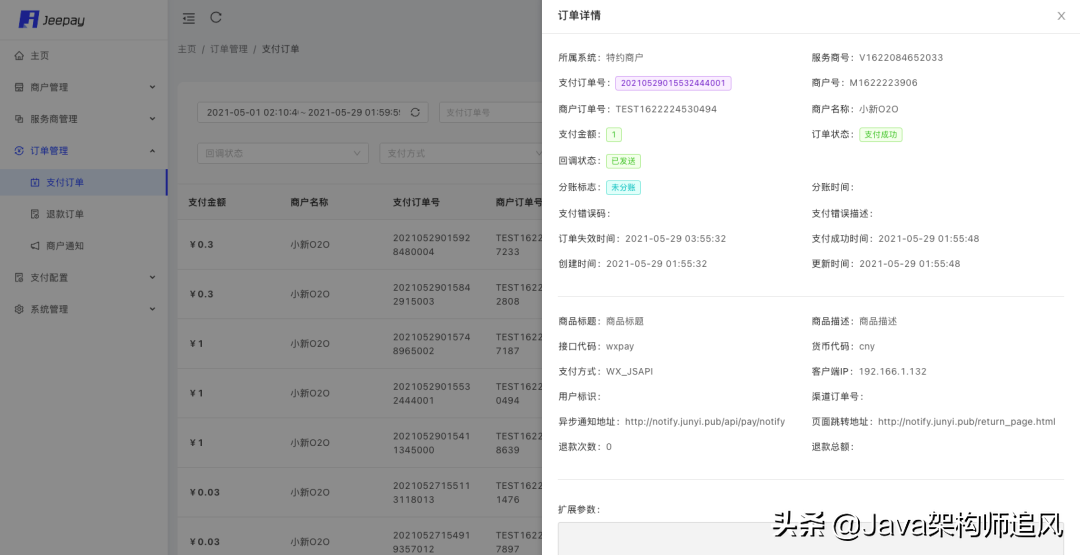Image resolution: width=1080 pixels, height=555 pixels.
Task: Click the 退款订单 document icon
Action: pyautogui.click(x=35, y=214)
